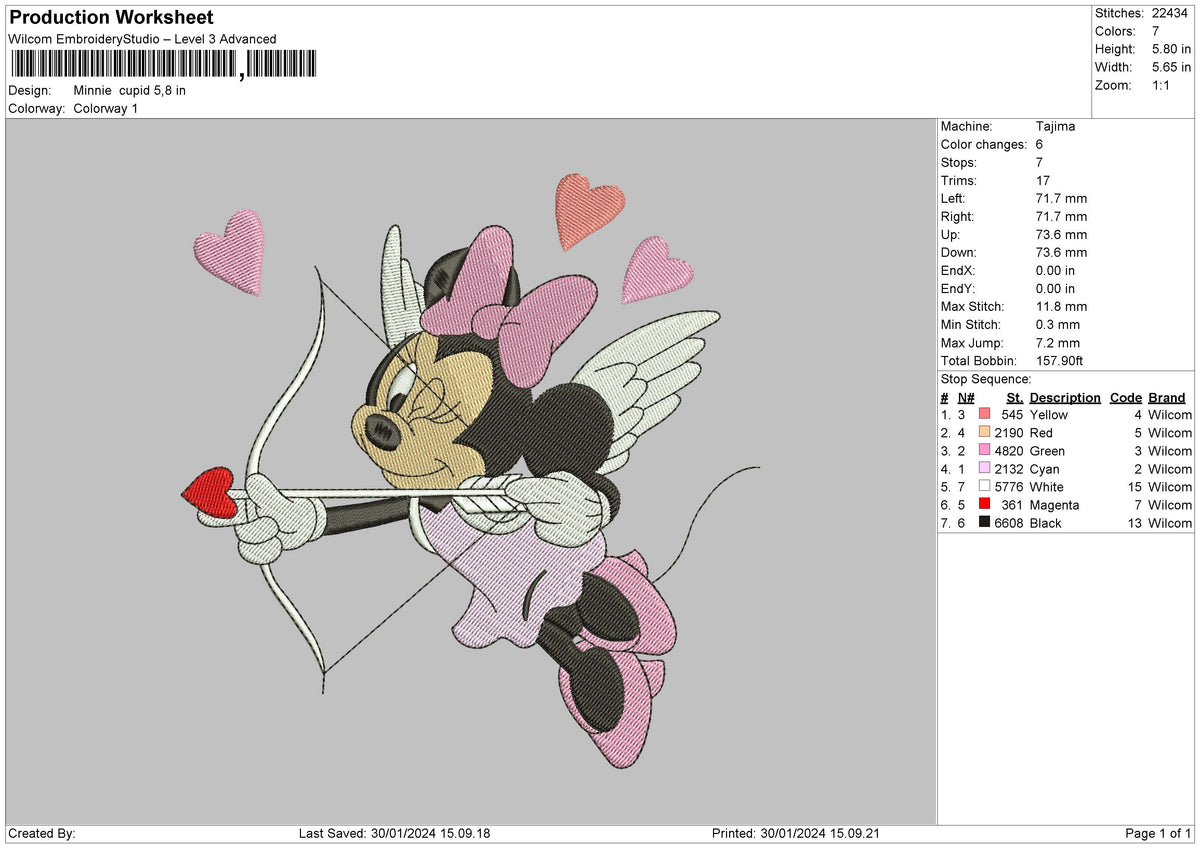
Task: Select the design name "Minnie cupid 5,8 in"
Action: click(130, 90)
